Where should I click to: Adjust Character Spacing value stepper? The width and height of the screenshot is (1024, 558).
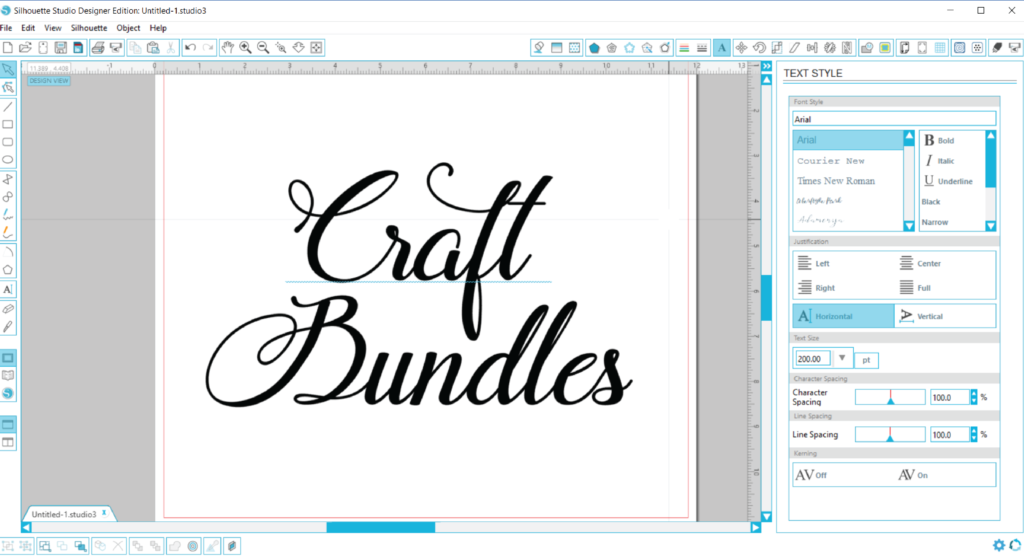[974, 397]
